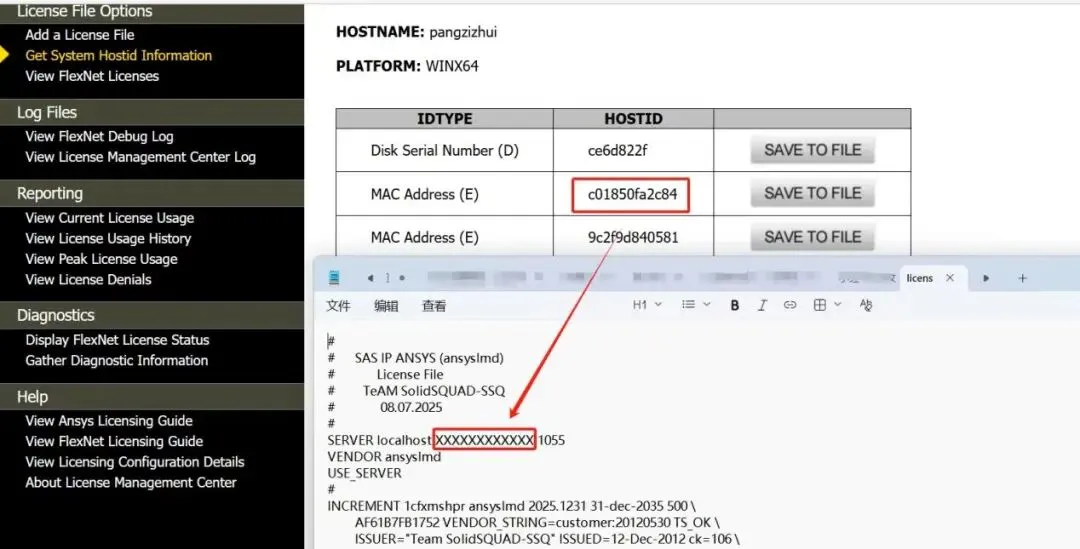Open View FlexNet Licenses
The image size is (1080, 549).
(92, 76)
